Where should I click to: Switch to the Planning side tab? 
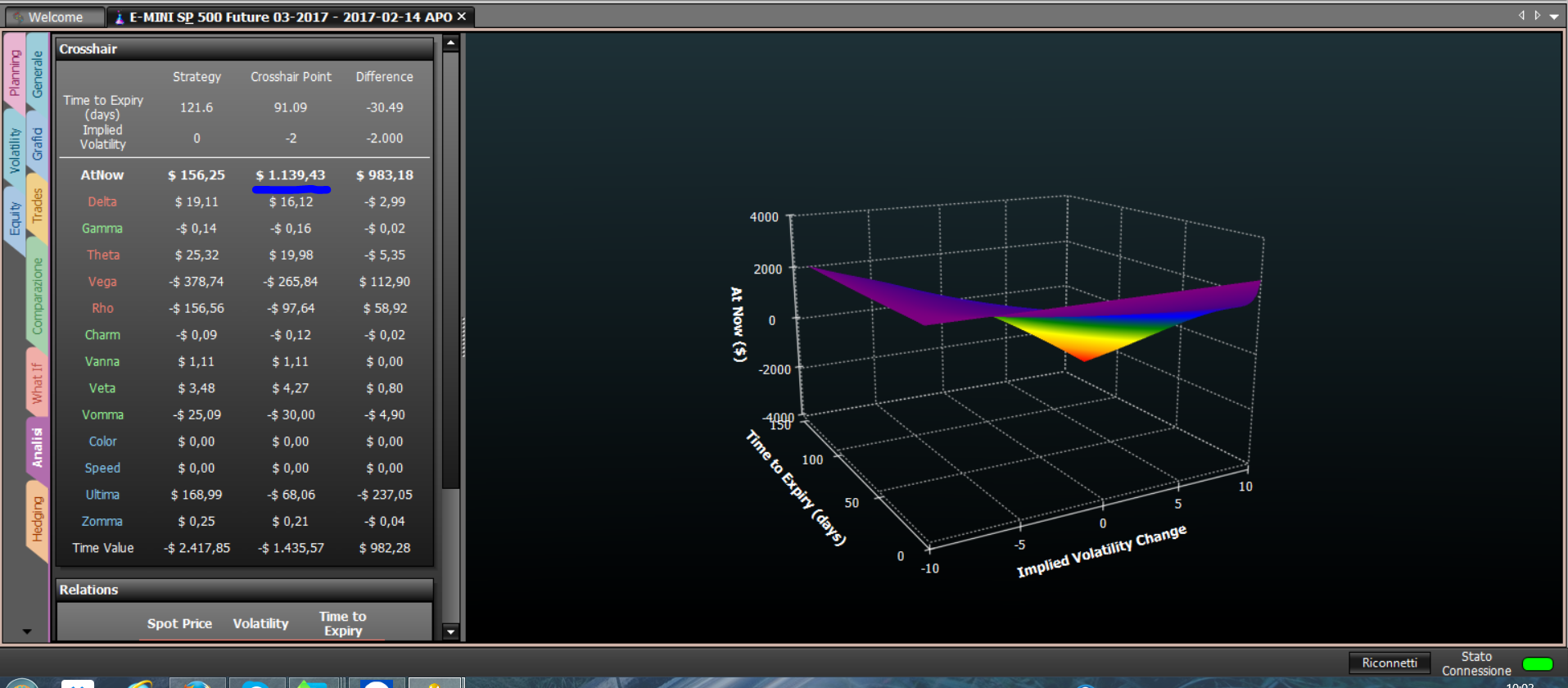(14, 74)
